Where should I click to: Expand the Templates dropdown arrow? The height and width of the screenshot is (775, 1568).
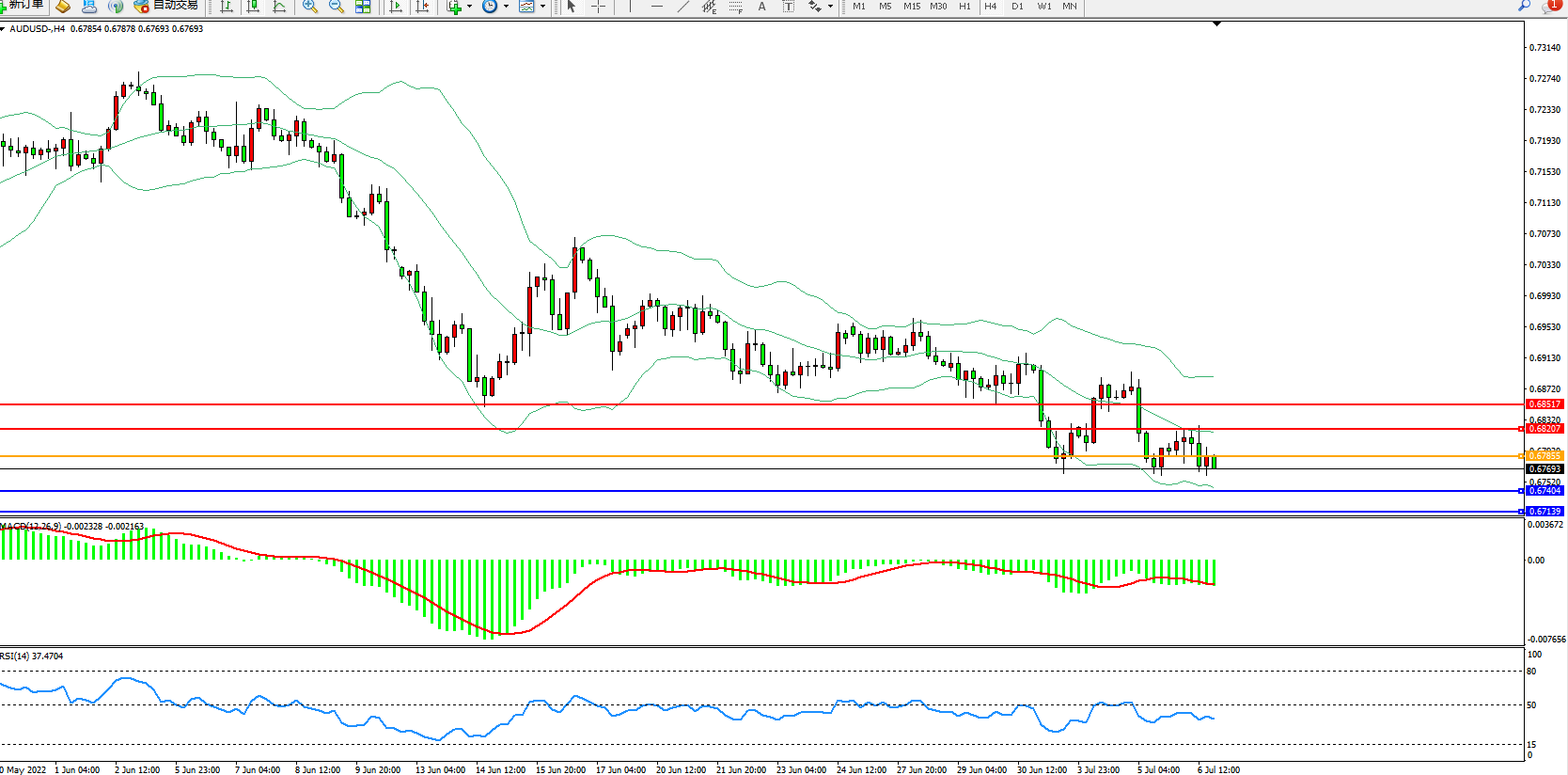(x=542, y=7)
